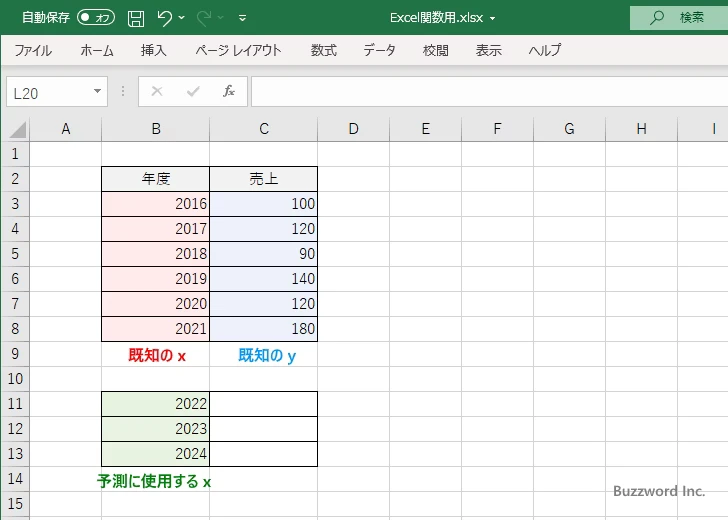728x520 pixels.
Task: Select row 1 header
Action: tap(15, 154)
